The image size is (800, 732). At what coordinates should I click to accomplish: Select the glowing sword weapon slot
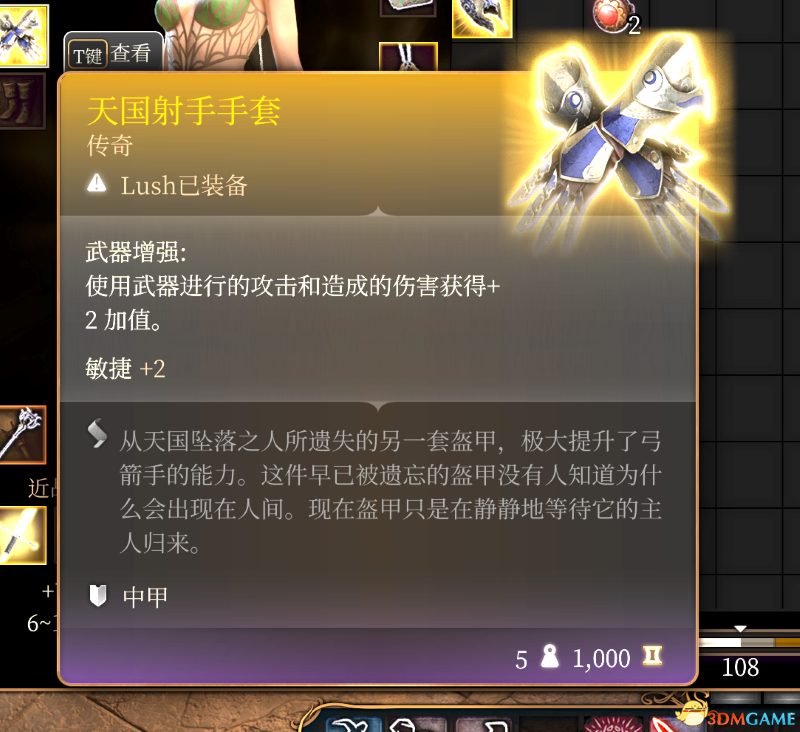[x=22, y=535]
